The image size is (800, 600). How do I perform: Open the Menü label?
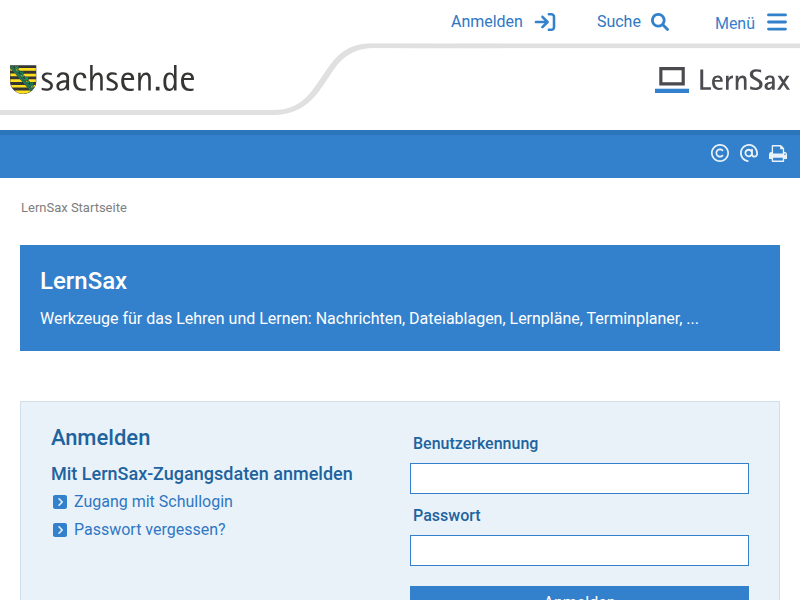tap(735, 23)
